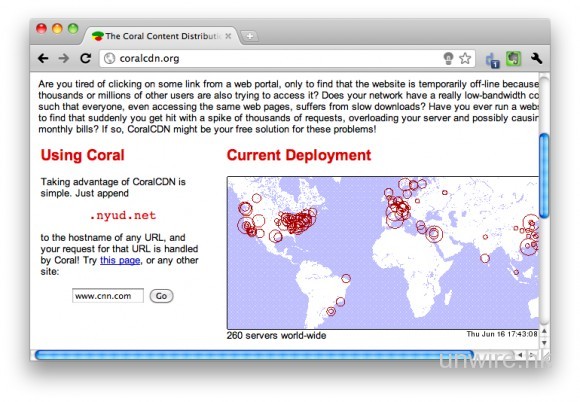Open a new tab with plus button
This screenshot has width=580, height=402.
click(x=250, y=36)
